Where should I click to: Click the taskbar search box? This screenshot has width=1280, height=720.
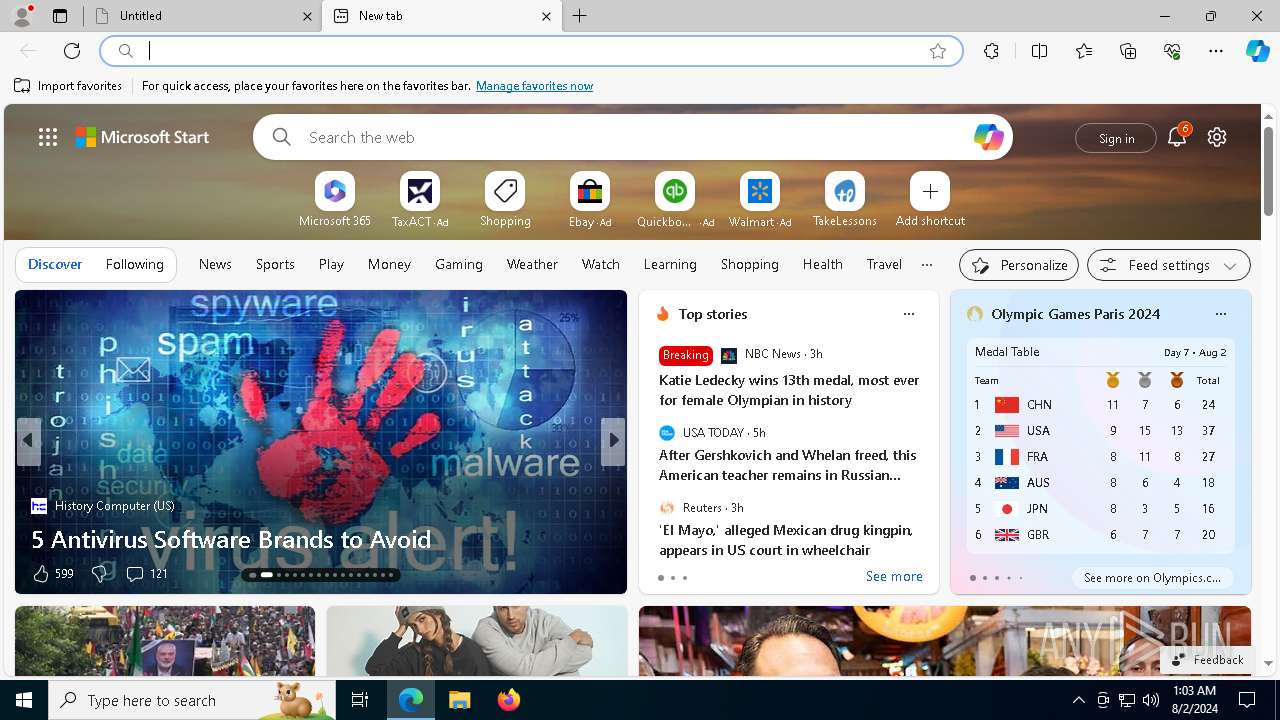click(192, 700)
